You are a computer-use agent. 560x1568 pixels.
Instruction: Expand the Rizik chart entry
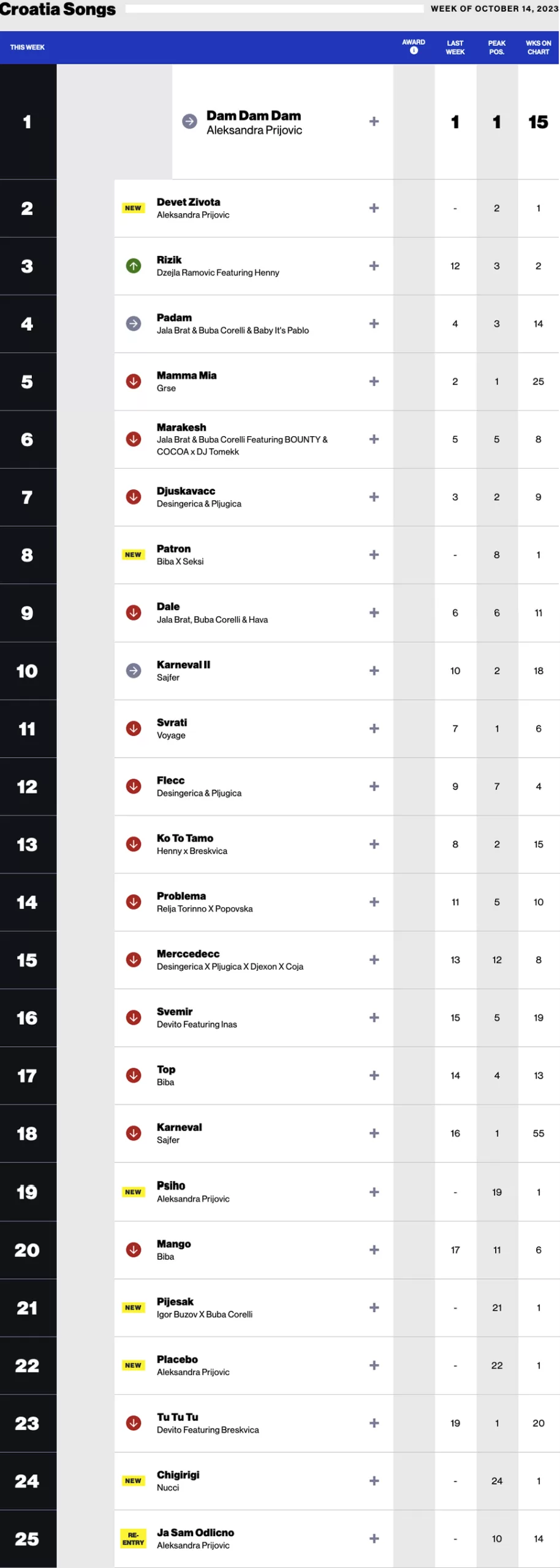pyautogui.click(x=374, y=266)
